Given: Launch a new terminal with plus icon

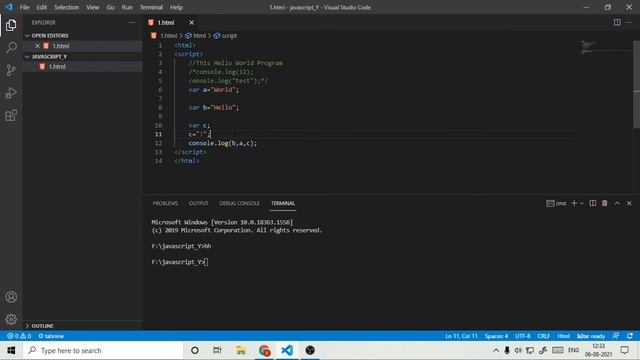Looking at the screenshot, I should [574, 203].
